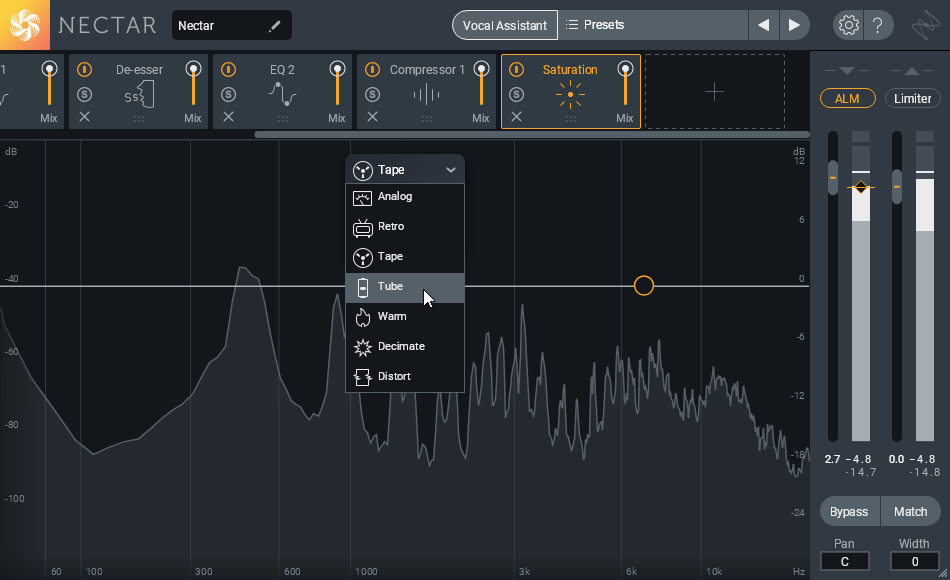Load the next preset with right arrow
This screenshot has width=950, height=580.
tap(794, 25)
